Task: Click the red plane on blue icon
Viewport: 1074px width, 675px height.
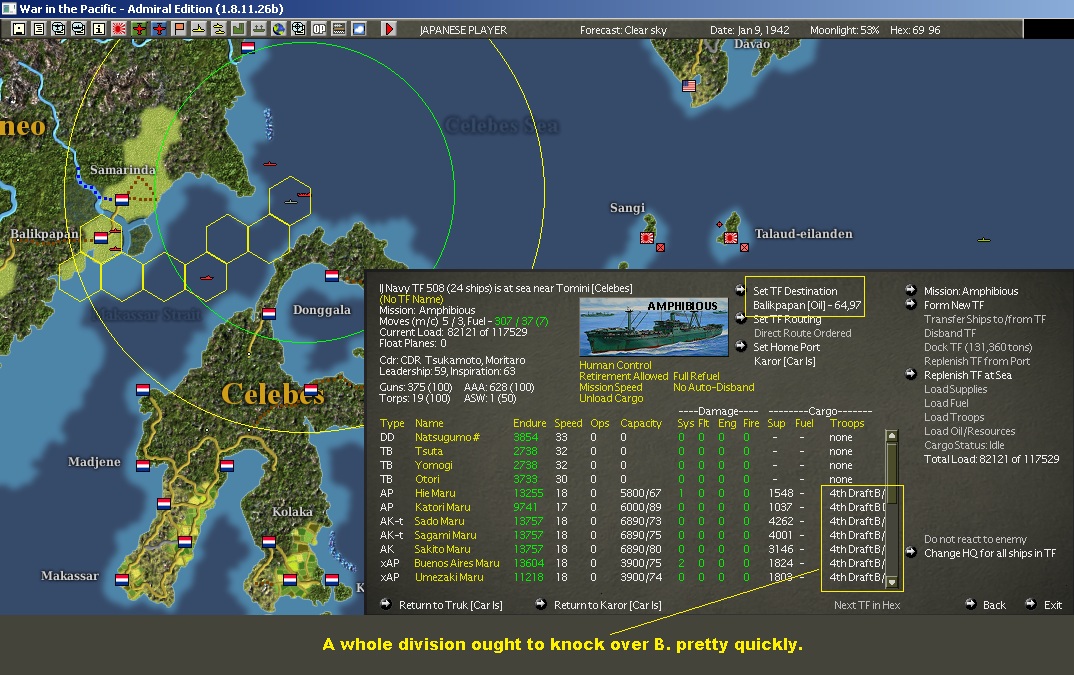Action: pos(159,29)
